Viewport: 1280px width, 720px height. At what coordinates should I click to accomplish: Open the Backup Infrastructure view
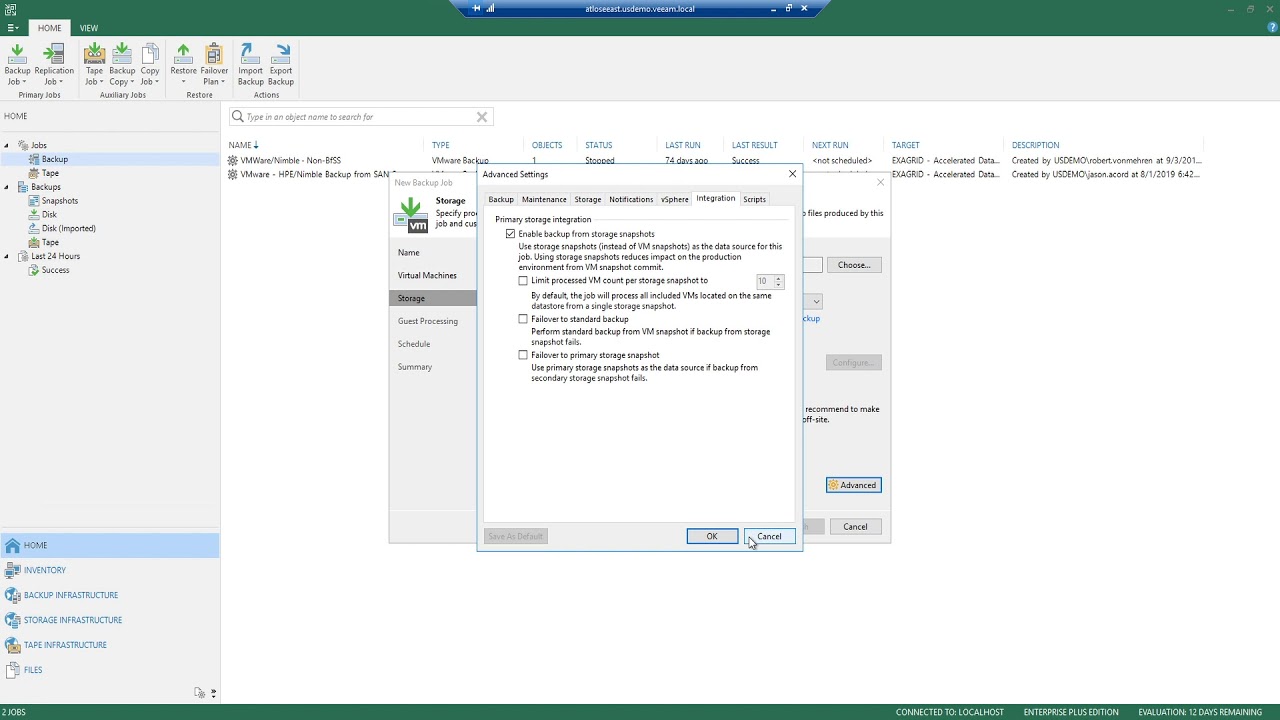click(110, 595)
